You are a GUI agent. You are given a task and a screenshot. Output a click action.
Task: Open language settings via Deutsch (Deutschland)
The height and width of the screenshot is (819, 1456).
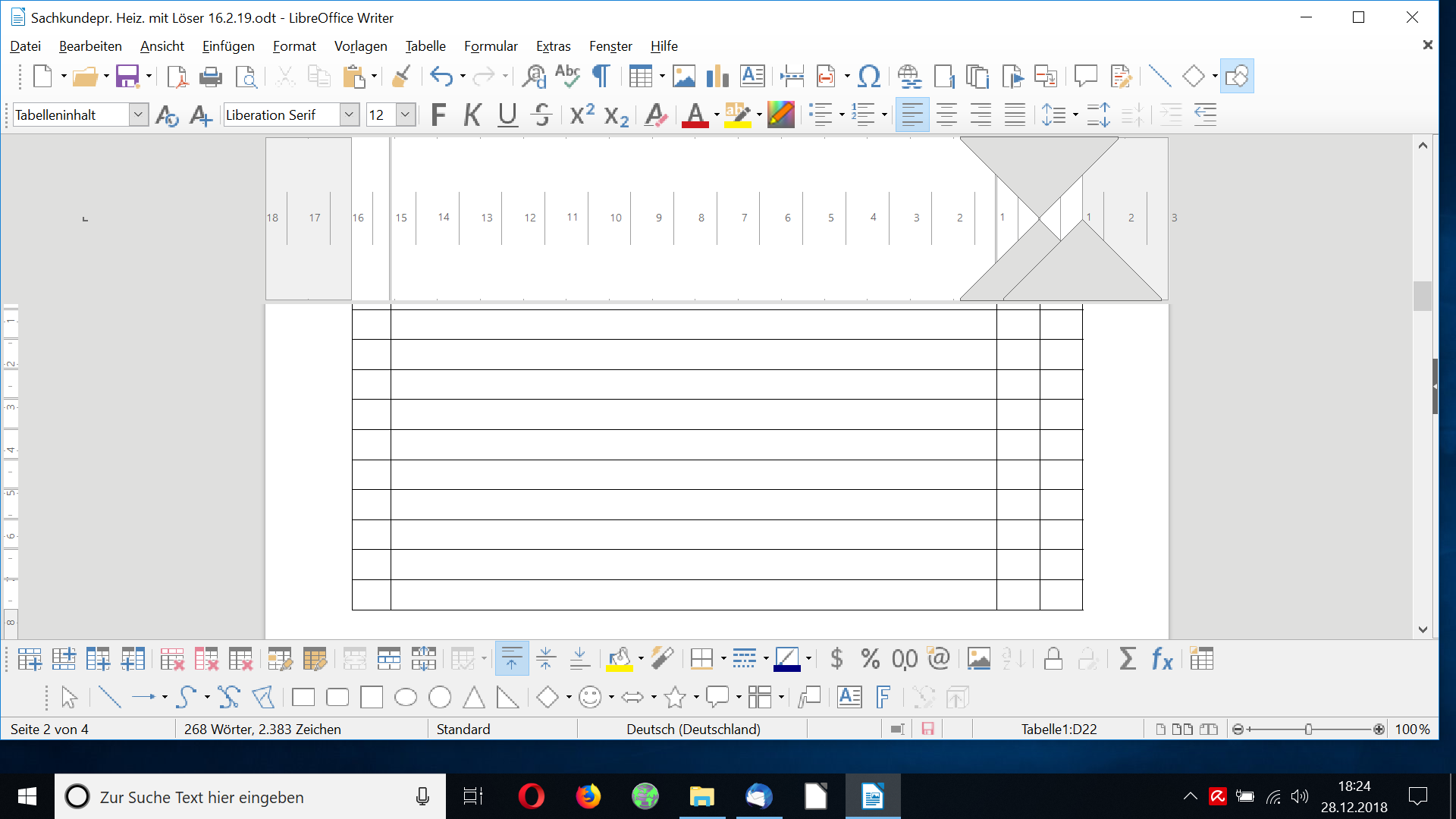(x=692, y=729)
